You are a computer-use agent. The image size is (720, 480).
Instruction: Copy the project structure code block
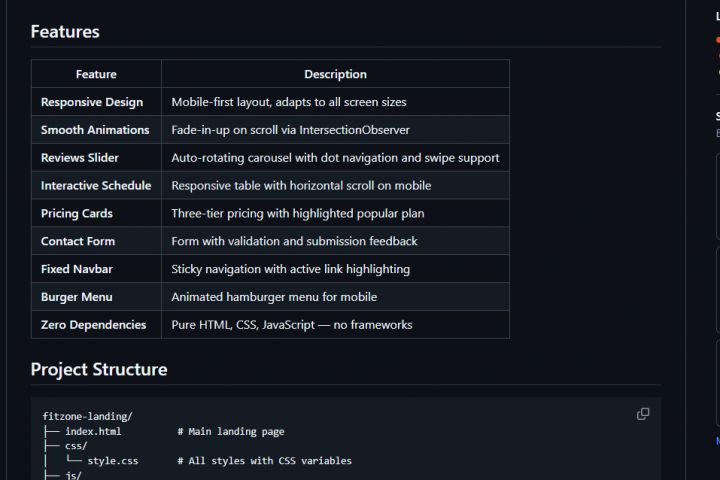coord(643,414)
